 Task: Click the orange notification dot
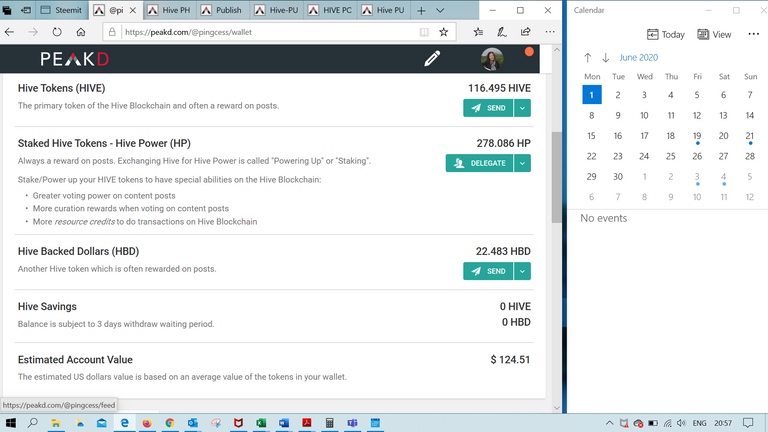tap(529, 52)
